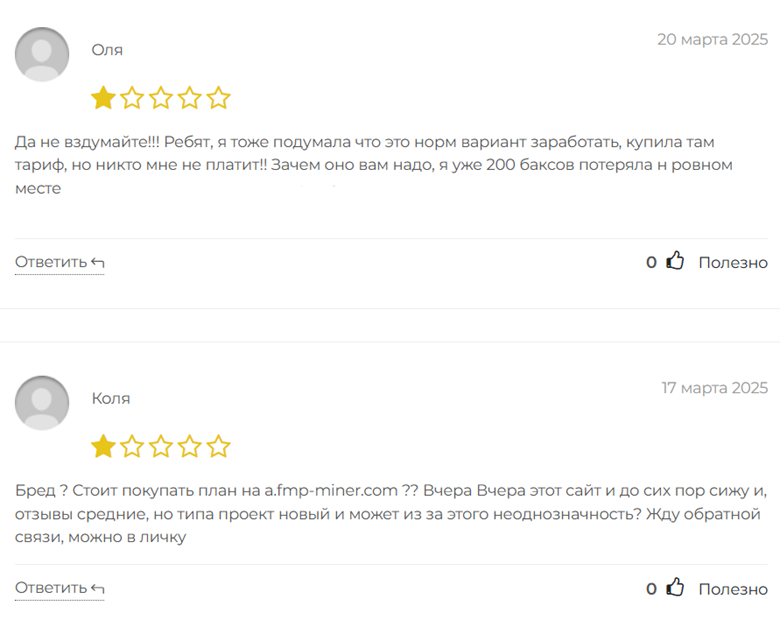Click first filled star in Коля's rating

pos(103,446)
